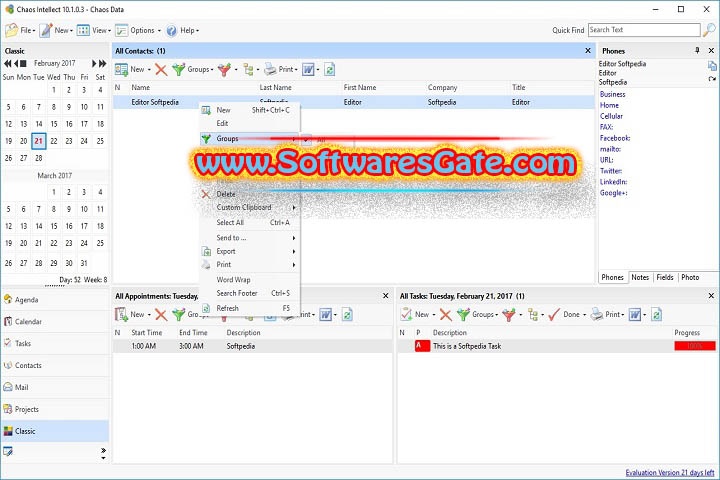The image size is (720, 480).
Task: Click the mailto link in Phones panel
Action: click(x=610, y=149)
